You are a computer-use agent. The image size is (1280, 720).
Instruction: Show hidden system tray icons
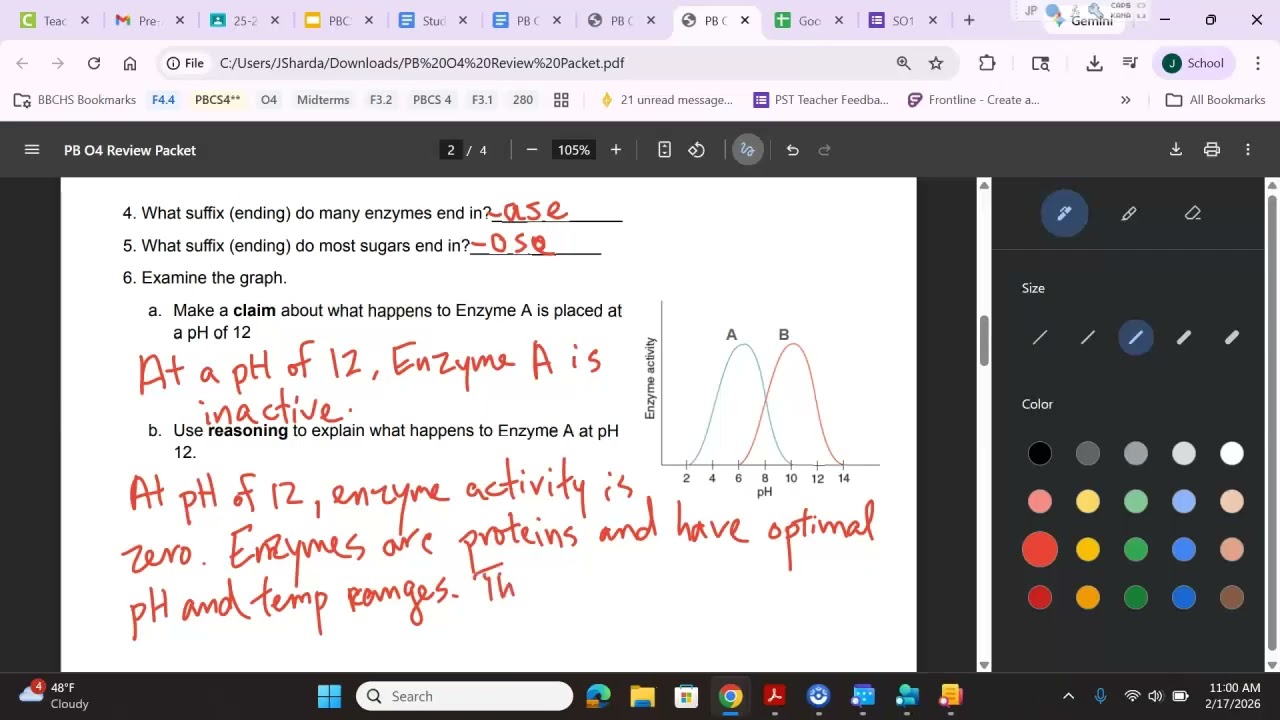tap(1068, 696)
